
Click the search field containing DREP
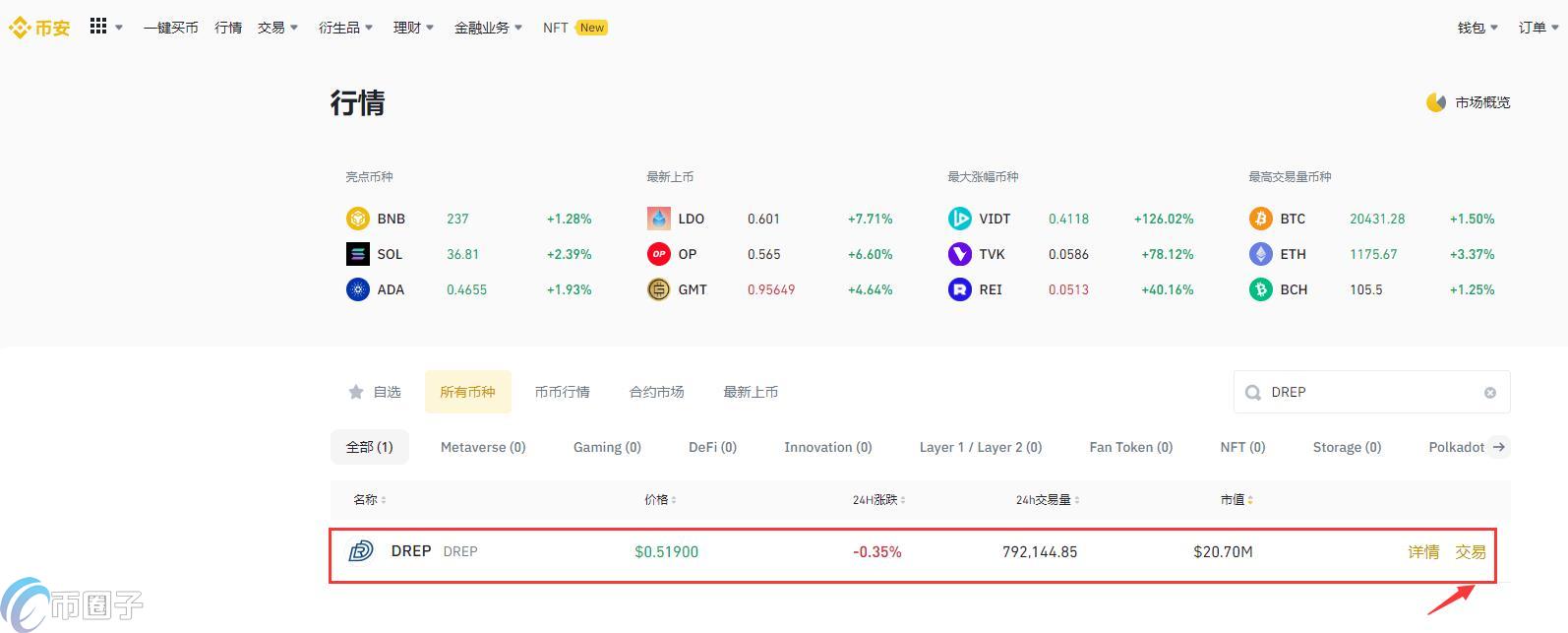point(1367,392)
